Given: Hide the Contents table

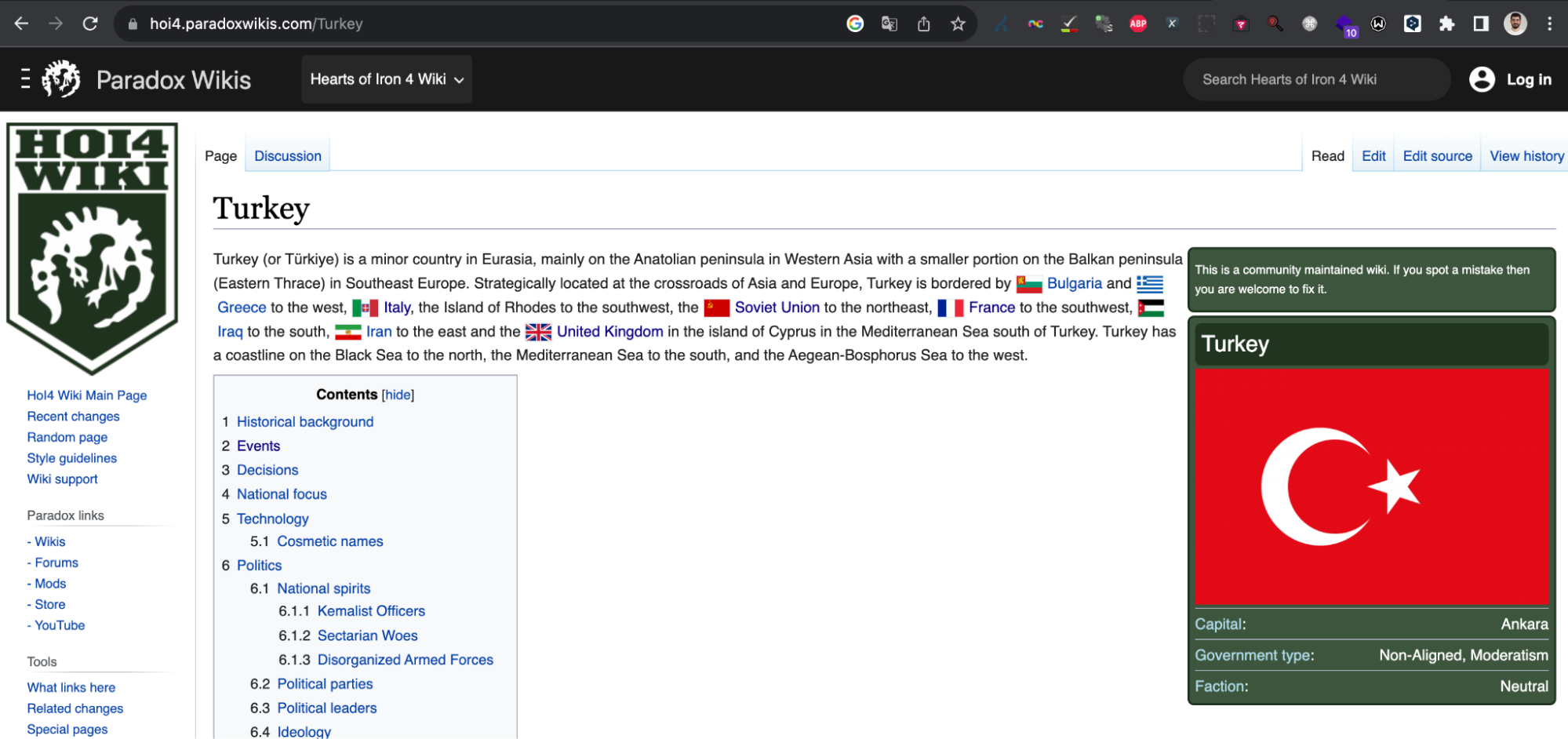Looking at the screenshot, I should [x=398, y=395].
